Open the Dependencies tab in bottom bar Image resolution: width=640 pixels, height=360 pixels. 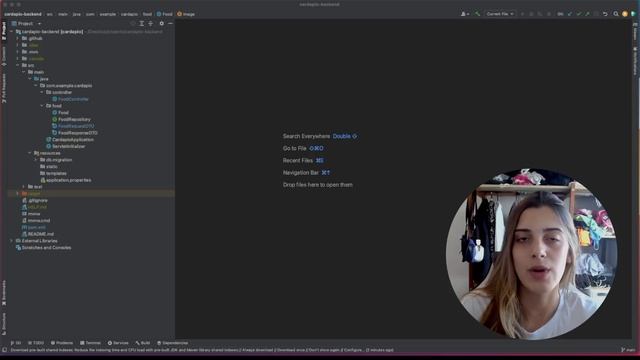coord(173,343)
